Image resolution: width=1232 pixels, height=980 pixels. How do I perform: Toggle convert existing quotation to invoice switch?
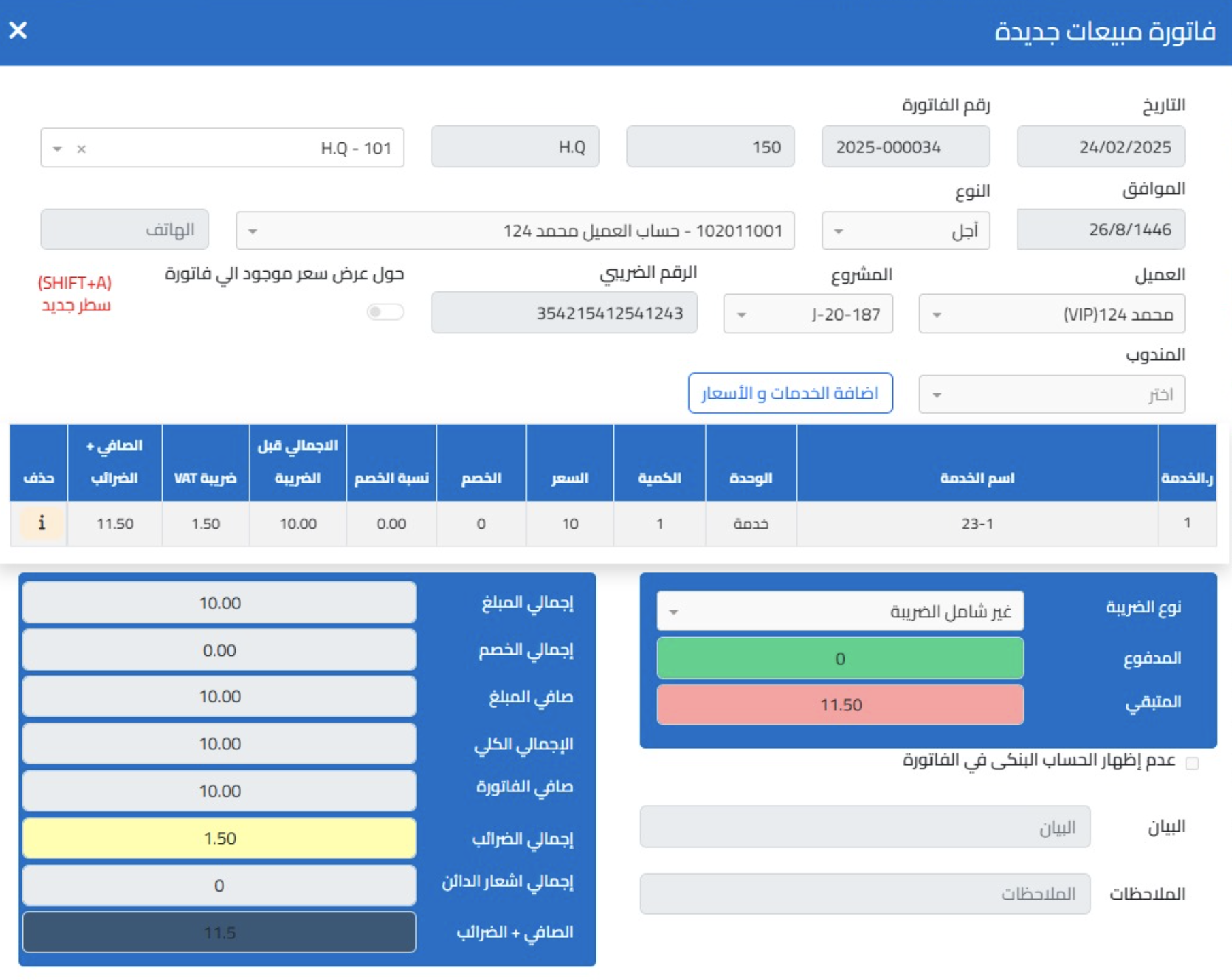tap(385, 312)
